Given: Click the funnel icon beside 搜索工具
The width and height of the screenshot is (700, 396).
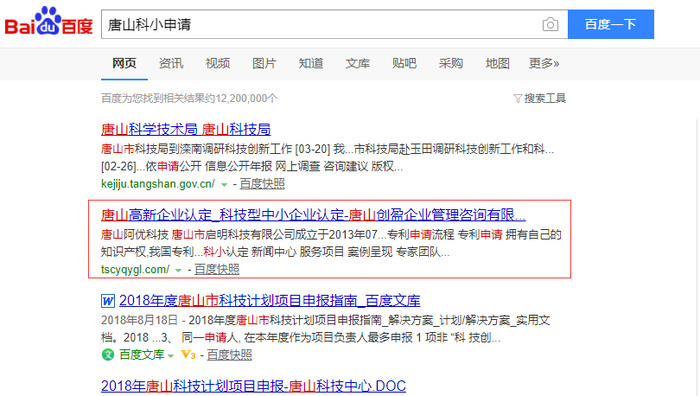Looking at the screenshot, I should pyautogui.click(x=517, y=99).
